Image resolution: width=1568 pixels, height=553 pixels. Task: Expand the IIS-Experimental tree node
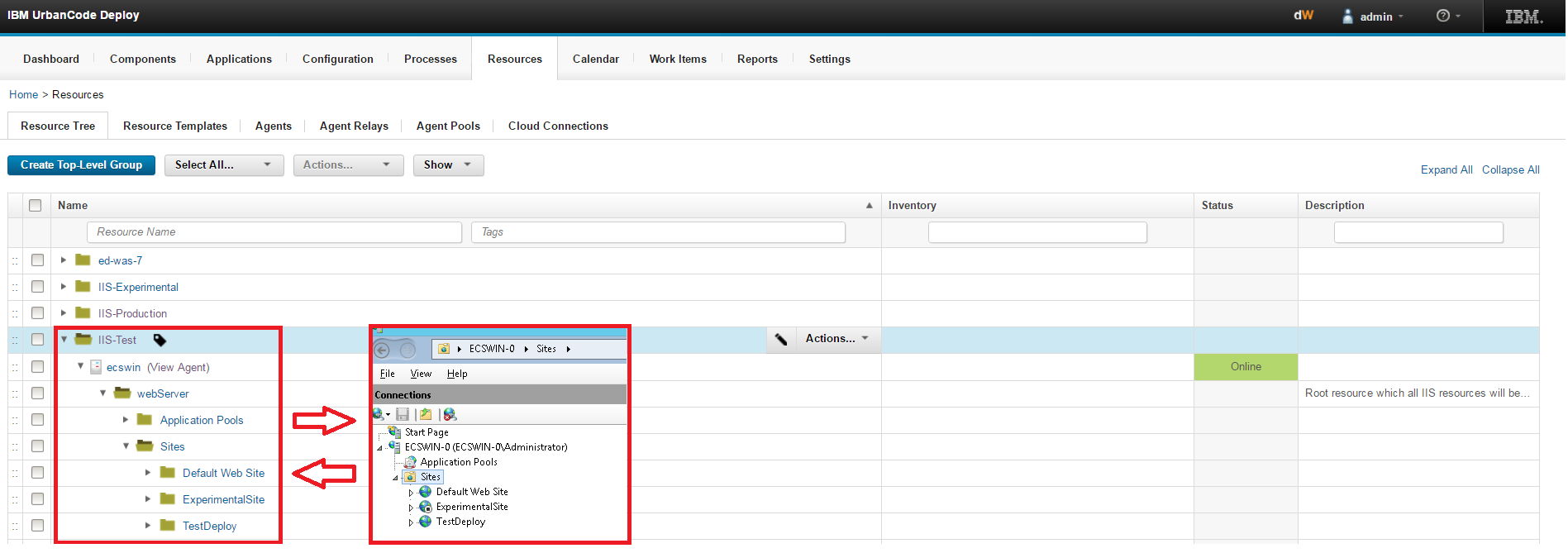point(64,287)
